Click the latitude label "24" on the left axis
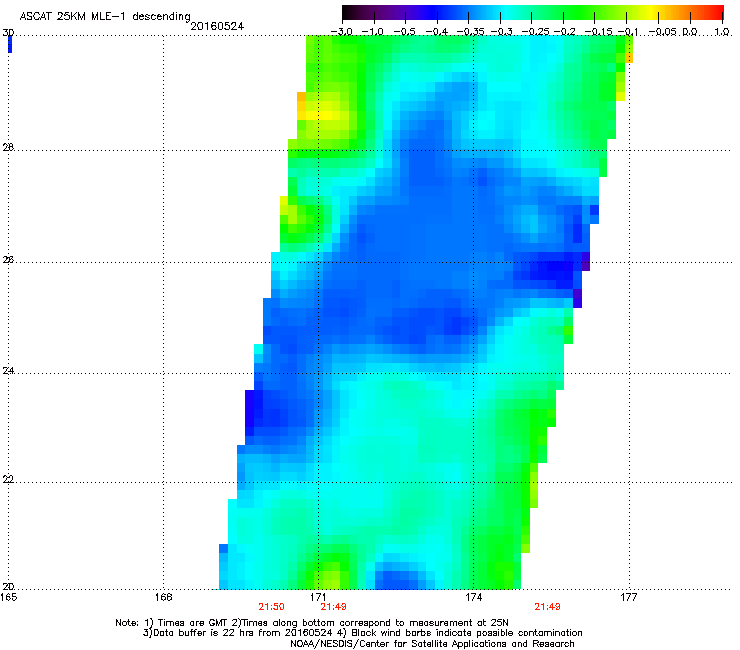Image resolution: width=740 pixels, height=650 pixels. coord(8,371)
